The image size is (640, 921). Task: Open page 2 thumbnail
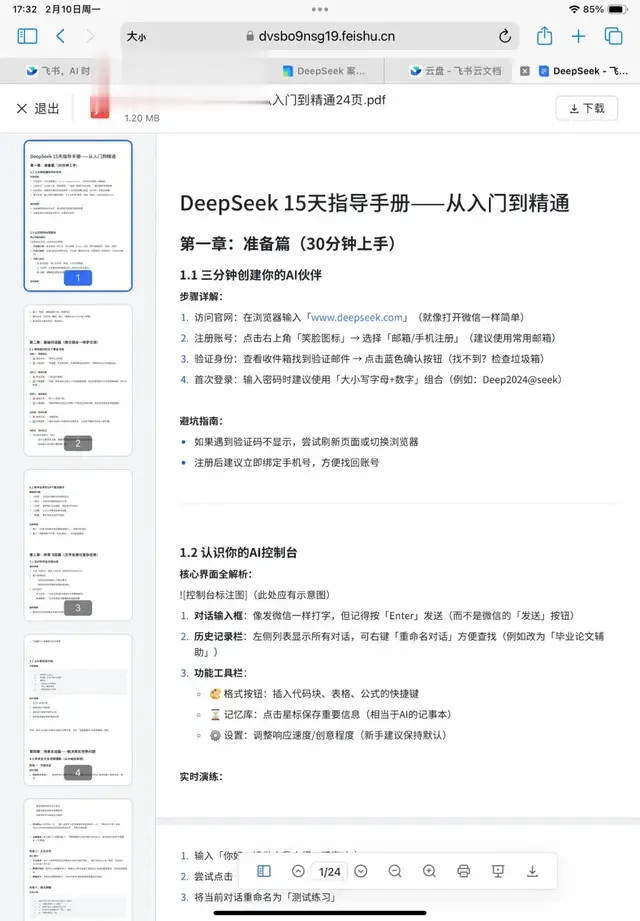78,380
